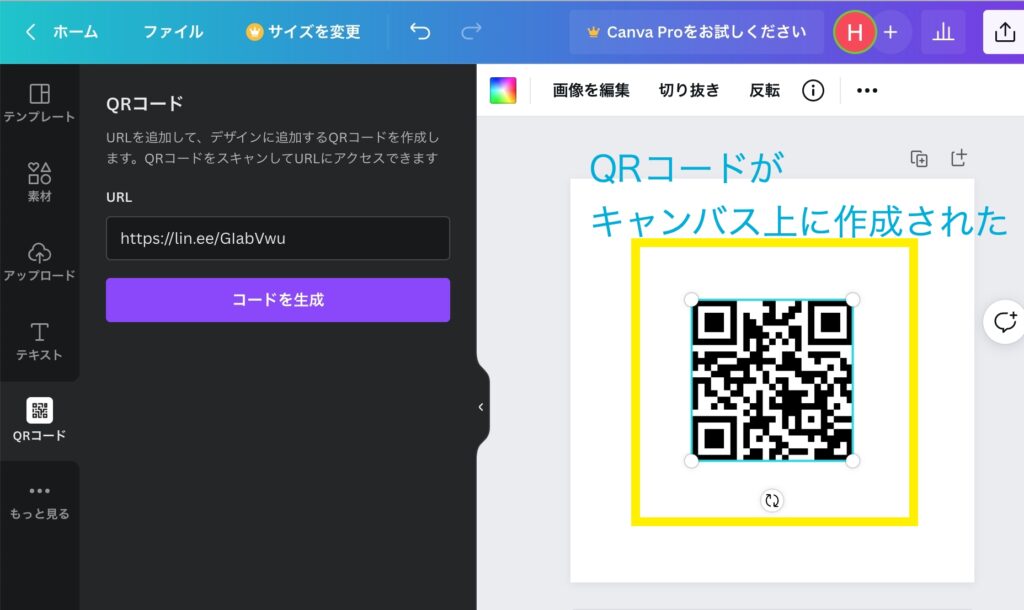Open the ファイル menu
1024x610 pixels.
173,32
